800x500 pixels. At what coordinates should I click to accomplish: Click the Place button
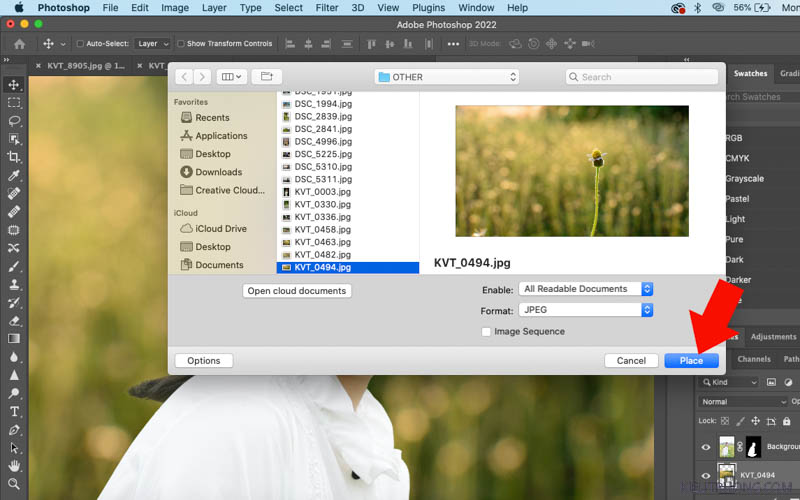pos(691,361)
